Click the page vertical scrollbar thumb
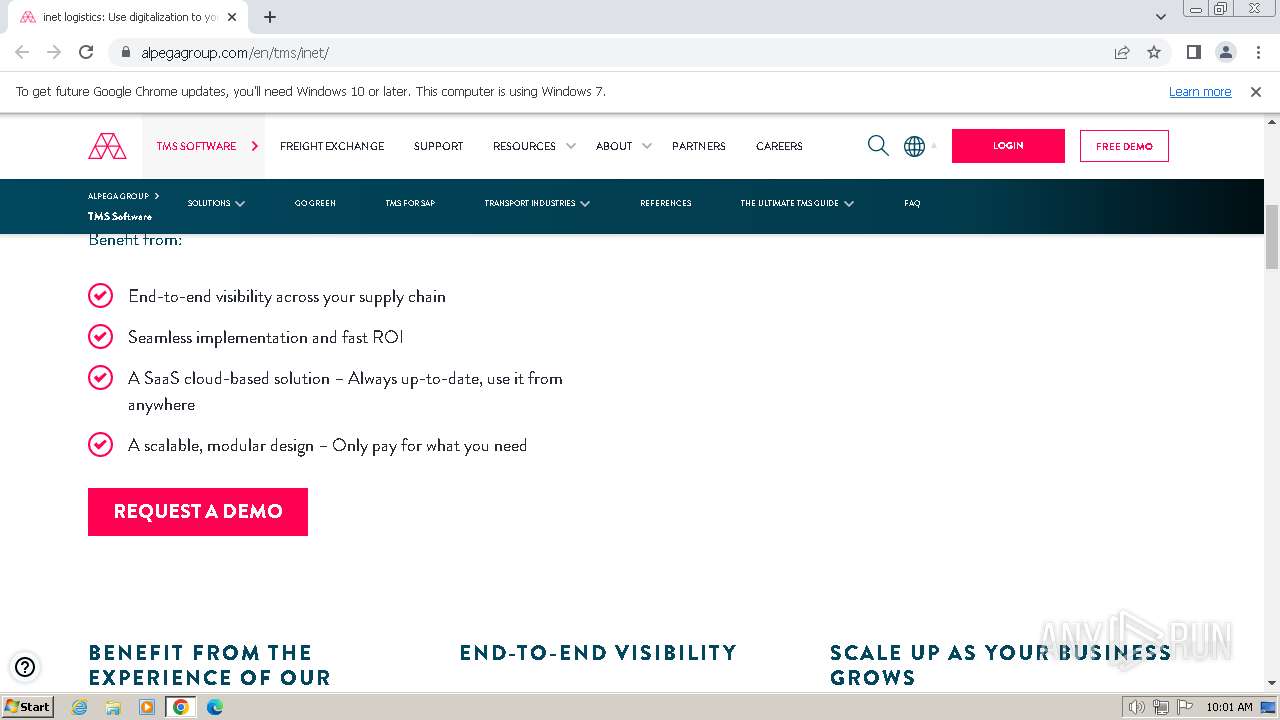This screenshot has height=720, width=1280. point(1272,237)
